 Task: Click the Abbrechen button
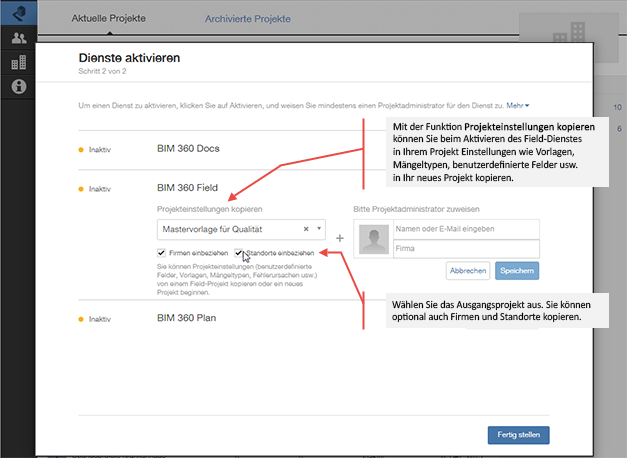tap(468, 271)
